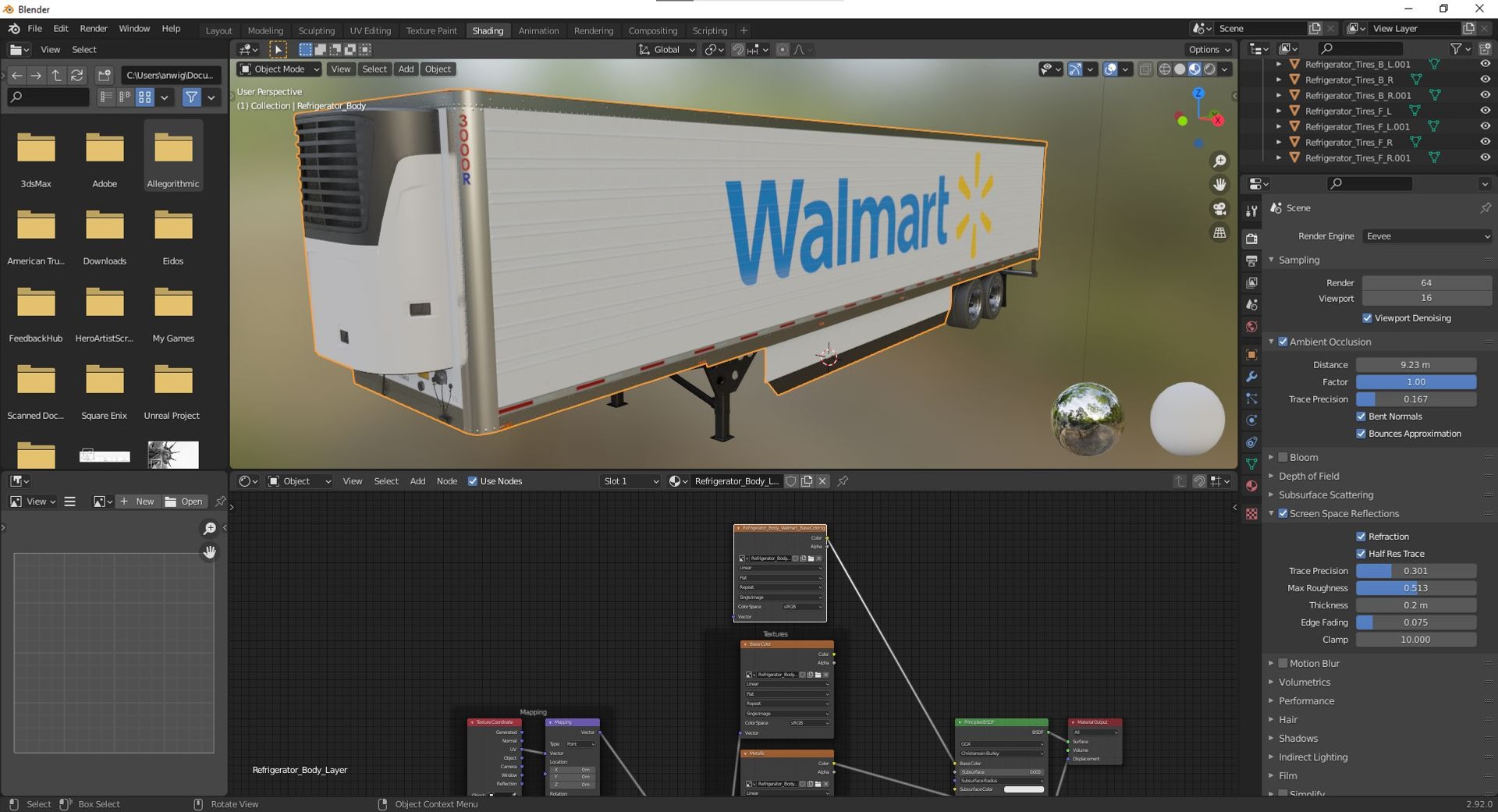Viewport: 1498px width, 812px height.
Task: Open Texture properties checker icon
Action: (1251, 514)
